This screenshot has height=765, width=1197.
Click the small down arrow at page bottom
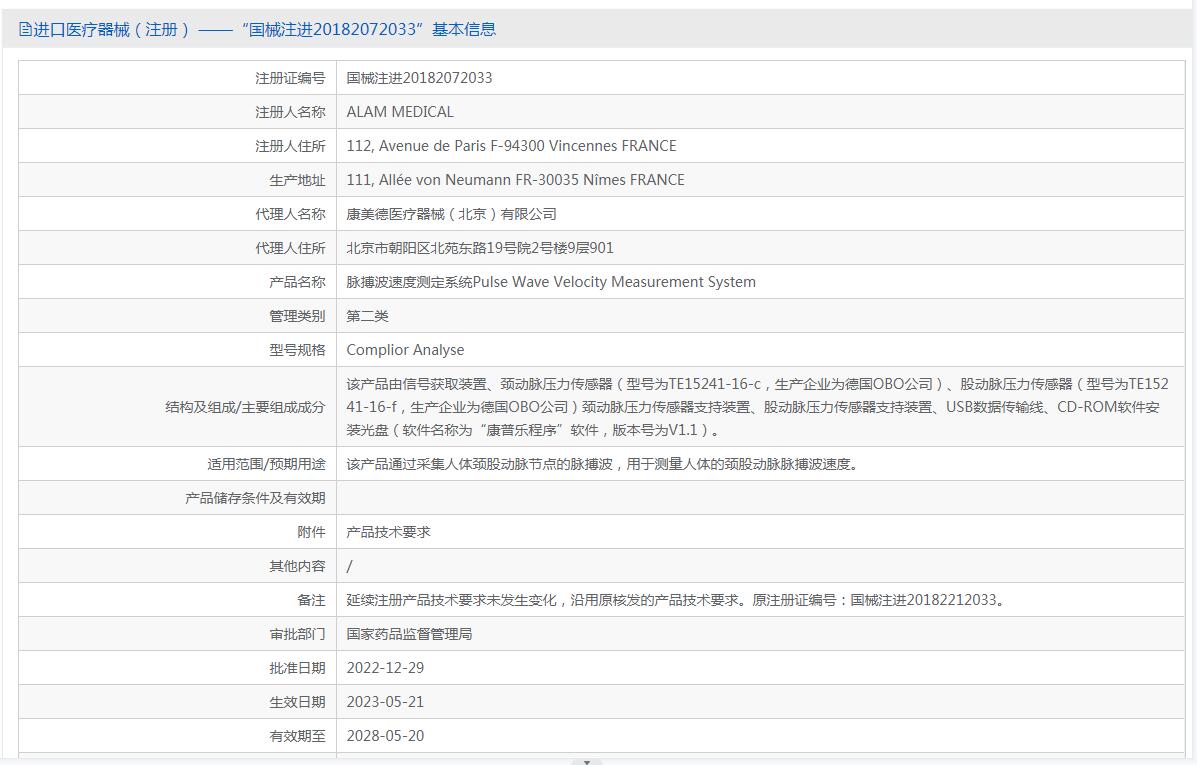586,761
